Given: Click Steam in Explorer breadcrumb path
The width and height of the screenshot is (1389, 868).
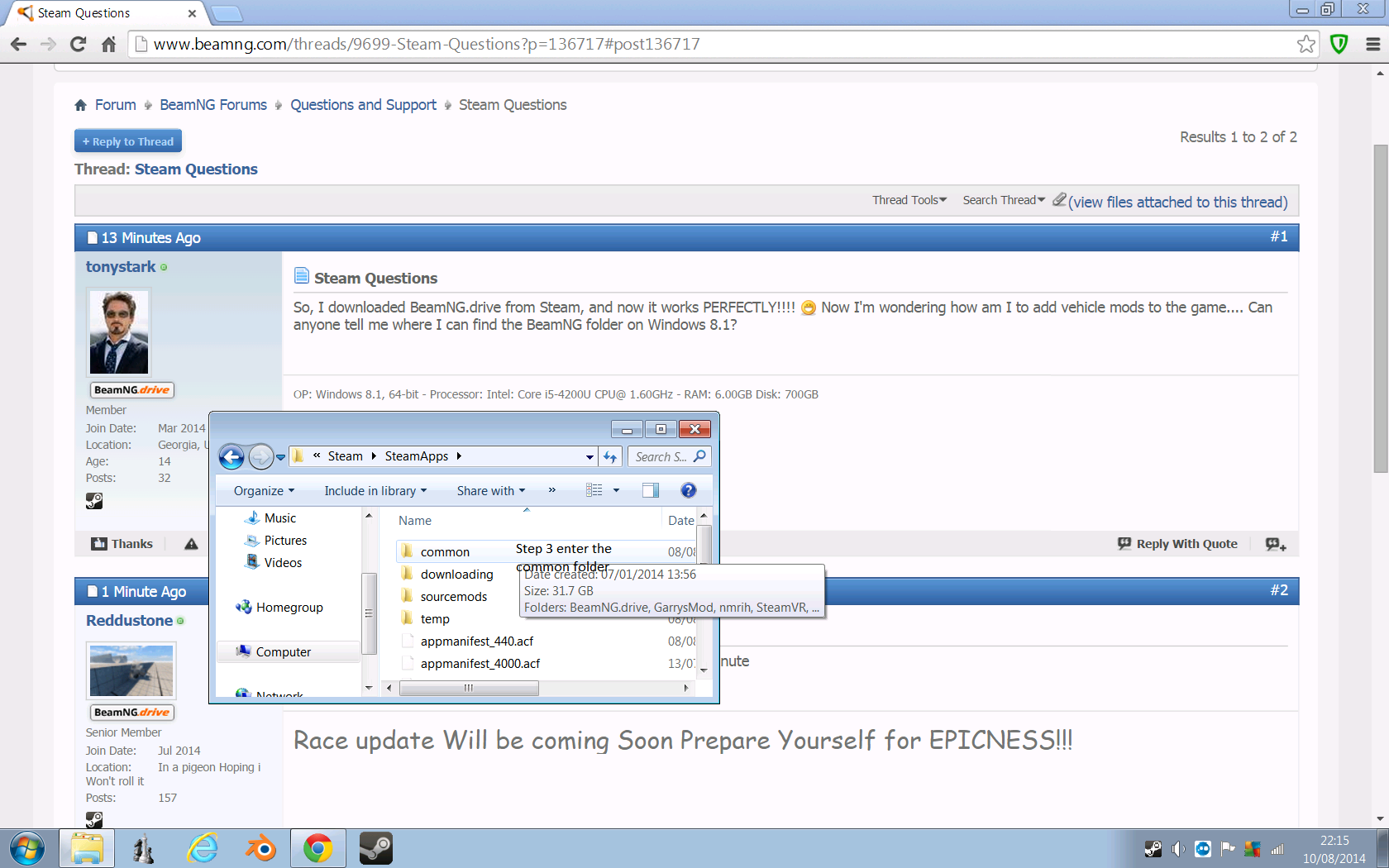Looking at the screenshot, I should point(345,456).
